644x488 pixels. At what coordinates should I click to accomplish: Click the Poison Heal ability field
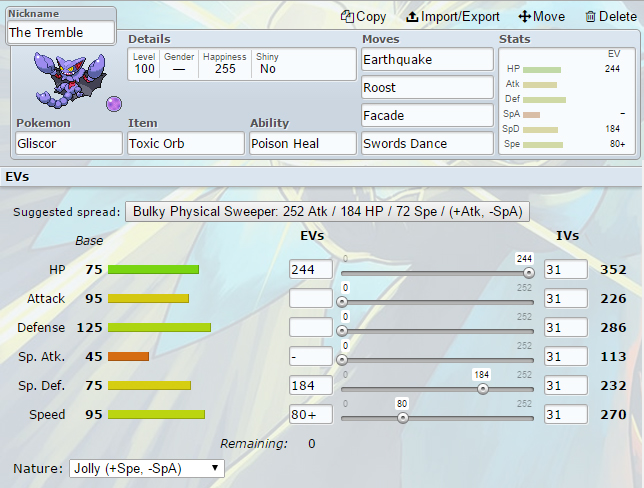click(x=303, y=143)
